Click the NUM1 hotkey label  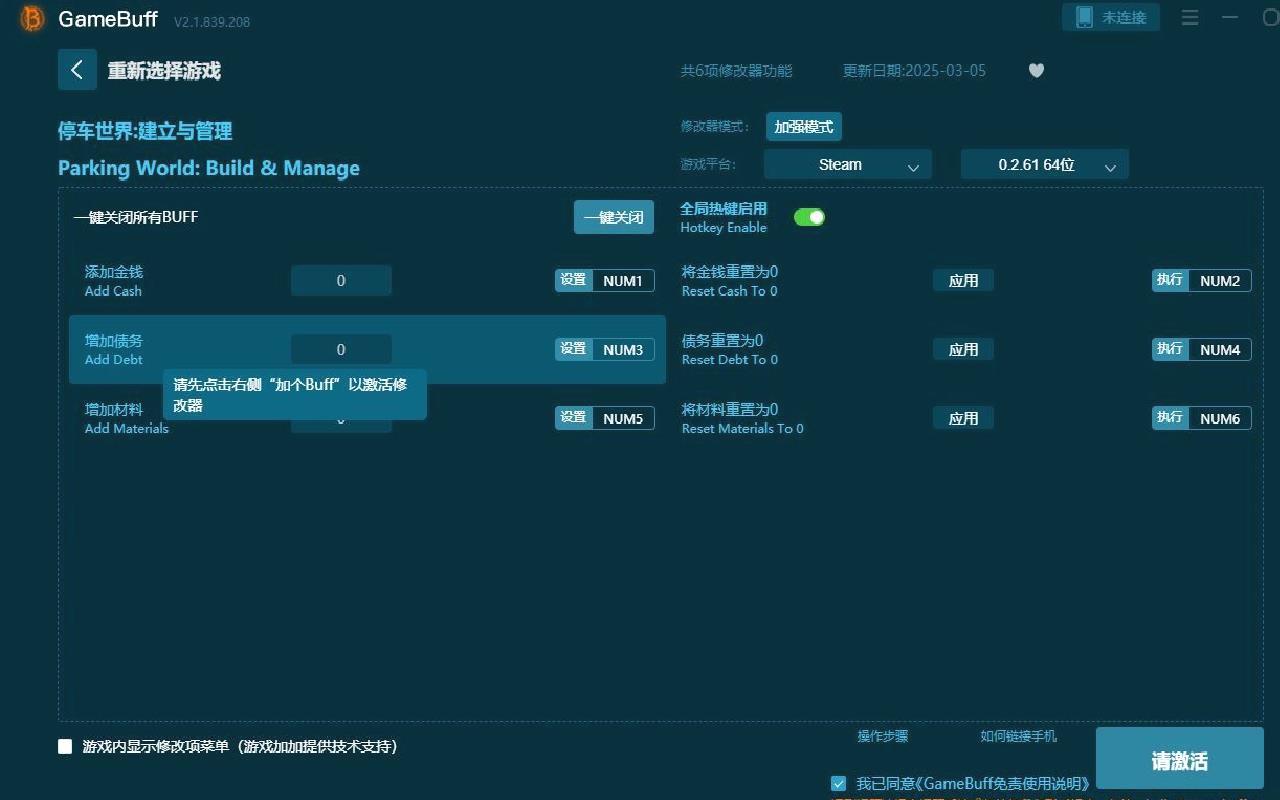623,281
